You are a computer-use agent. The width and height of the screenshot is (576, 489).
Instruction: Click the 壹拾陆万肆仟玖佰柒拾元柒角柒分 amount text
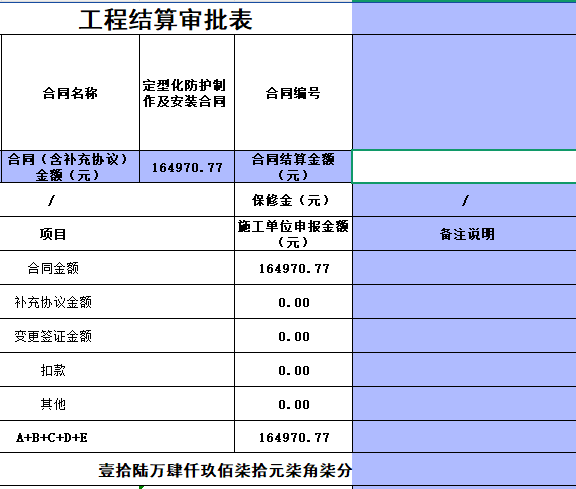click(225, 470)
